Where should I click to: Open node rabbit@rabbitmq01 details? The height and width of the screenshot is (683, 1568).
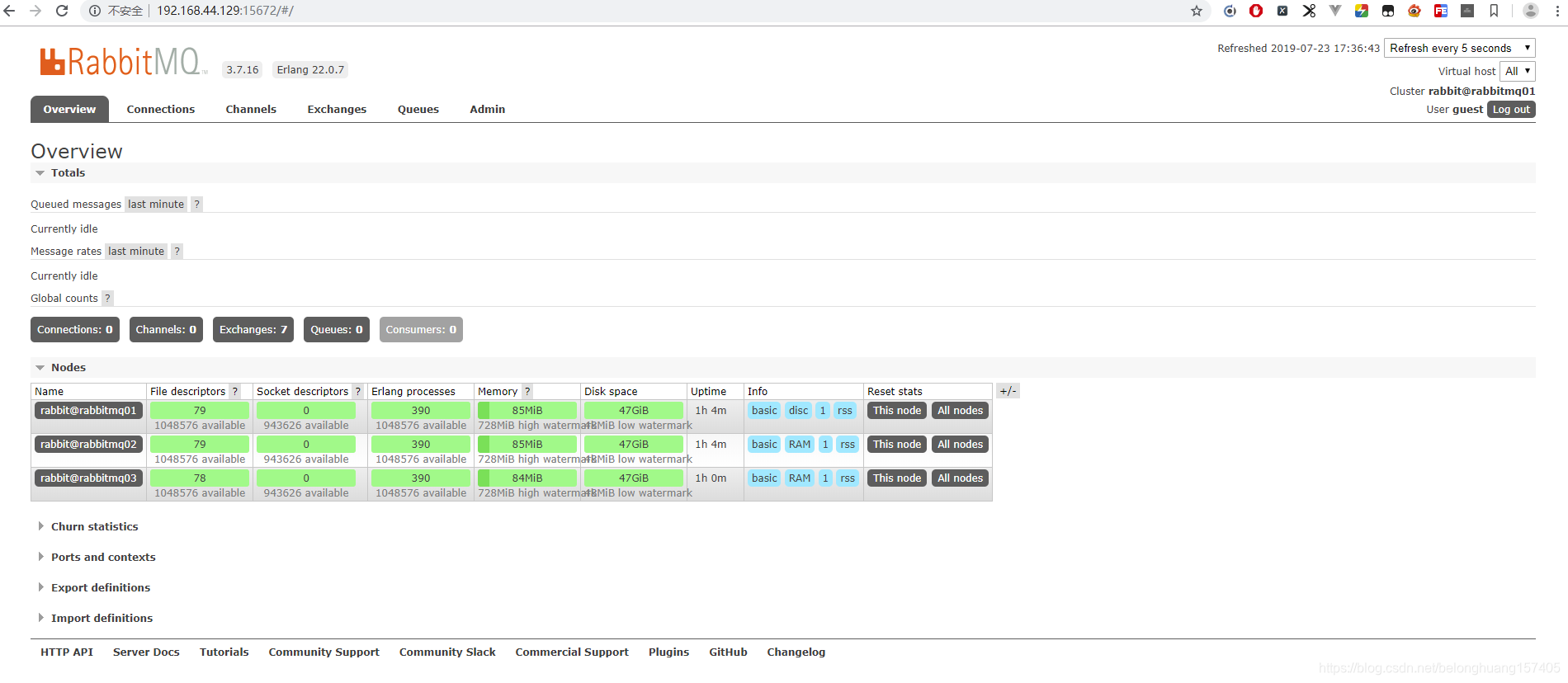tap(88, 411)
